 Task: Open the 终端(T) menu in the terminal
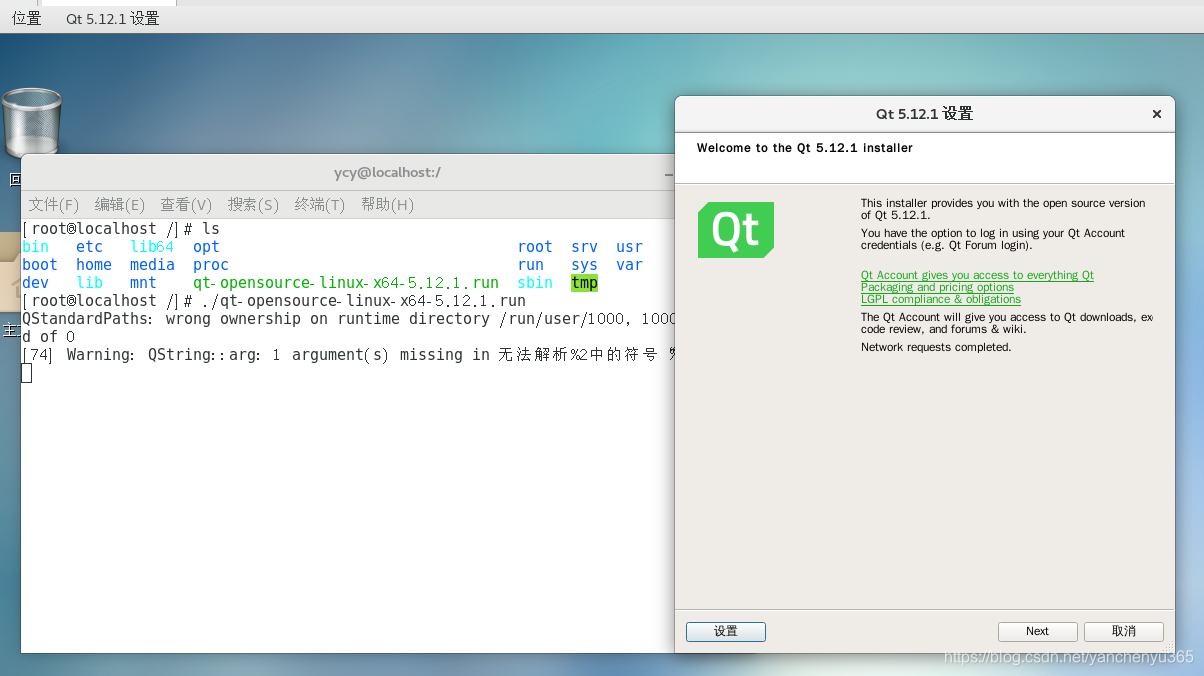pos(319,204)
